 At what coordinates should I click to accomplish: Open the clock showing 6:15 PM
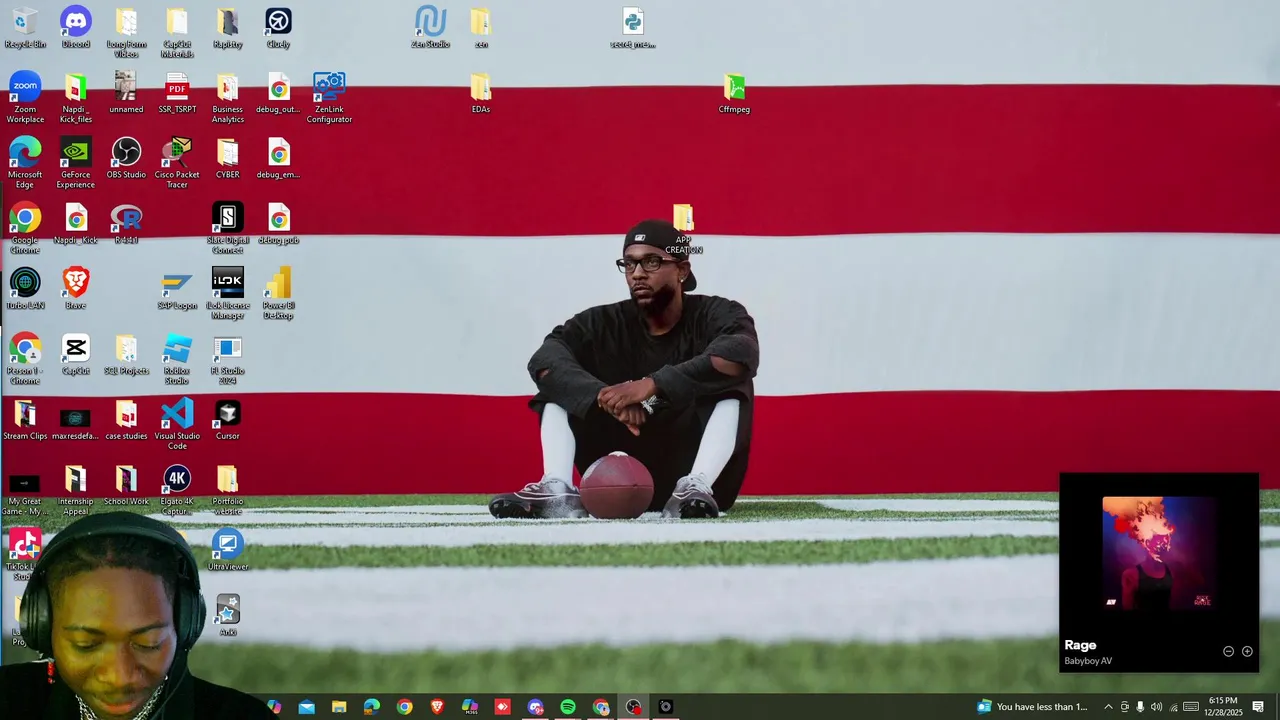click(x=1223, y=707)
